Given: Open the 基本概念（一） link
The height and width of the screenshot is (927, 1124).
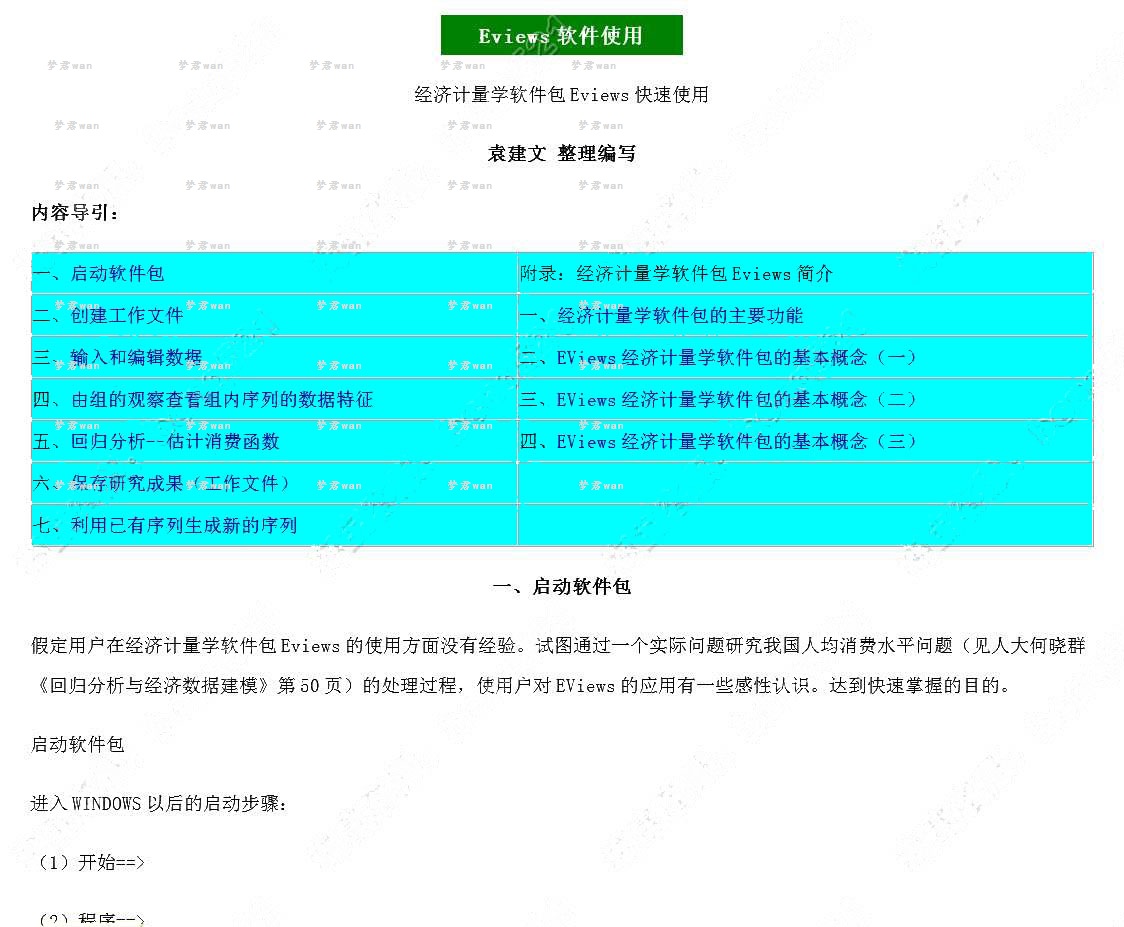Looking at the screenshot, I should pyautogui.click(x=718, y=357).
